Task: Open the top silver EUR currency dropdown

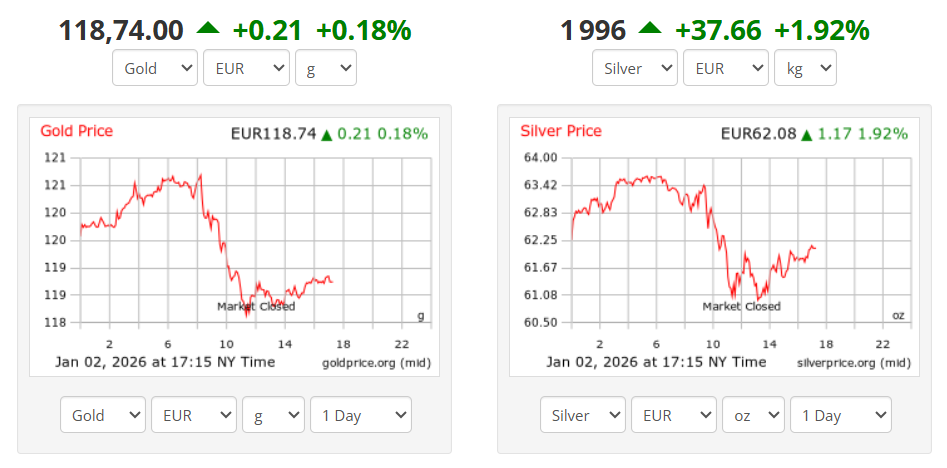Action: pos(726,69)
